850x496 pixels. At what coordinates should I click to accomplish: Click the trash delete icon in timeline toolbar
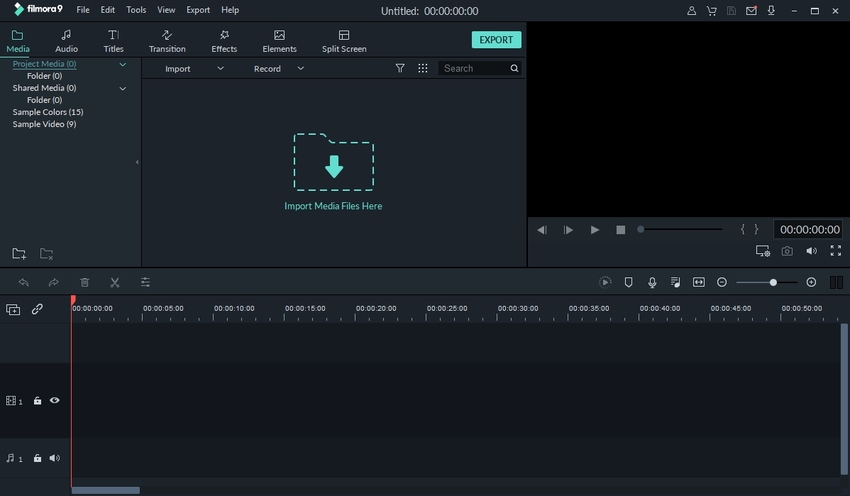[x=85, y=283]
